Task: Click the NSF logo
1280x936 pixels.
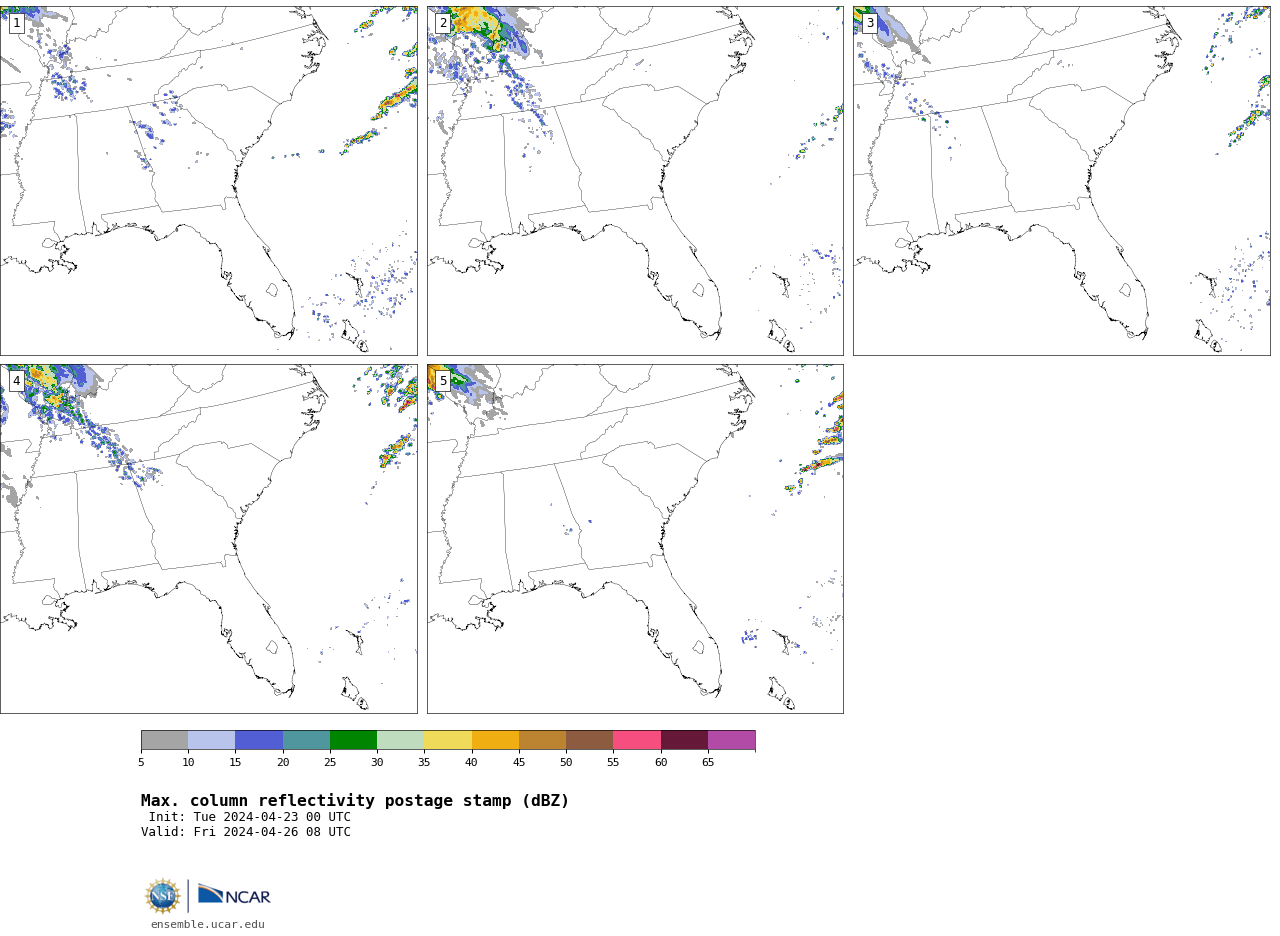Action: coord(163,896)
